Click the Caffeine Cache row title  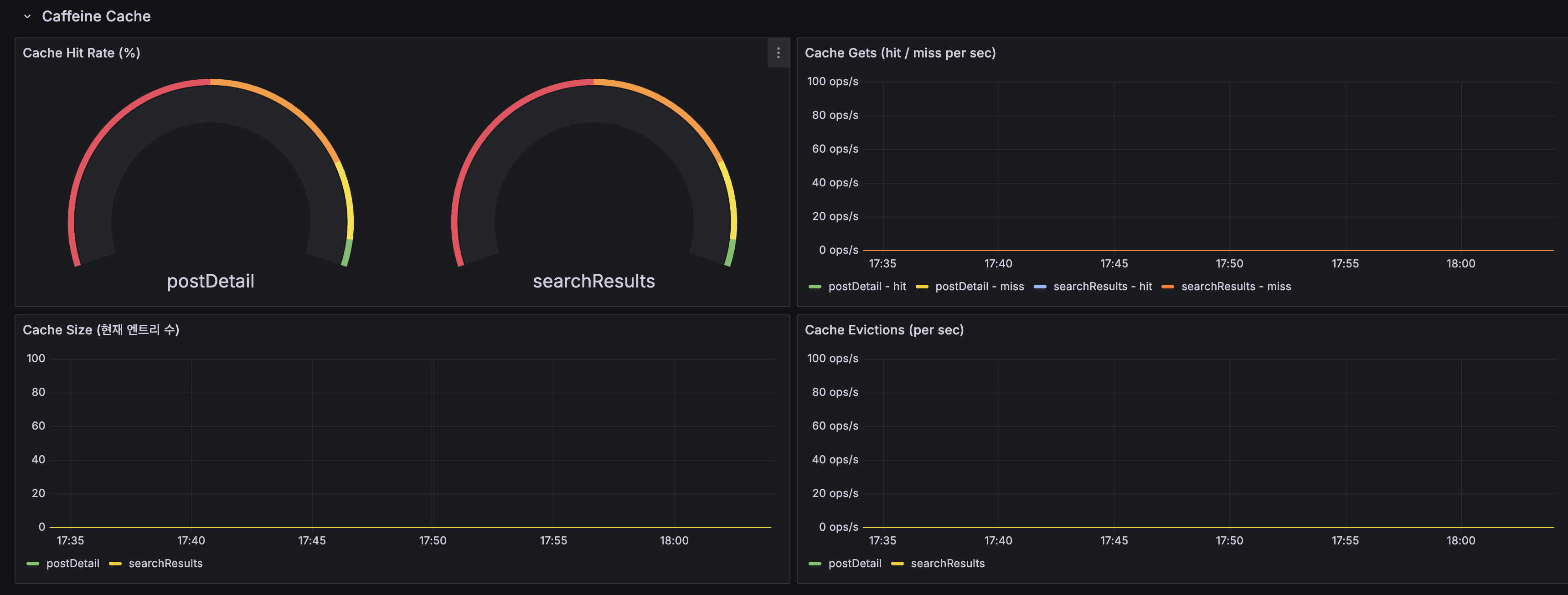(x=96, y=16)
